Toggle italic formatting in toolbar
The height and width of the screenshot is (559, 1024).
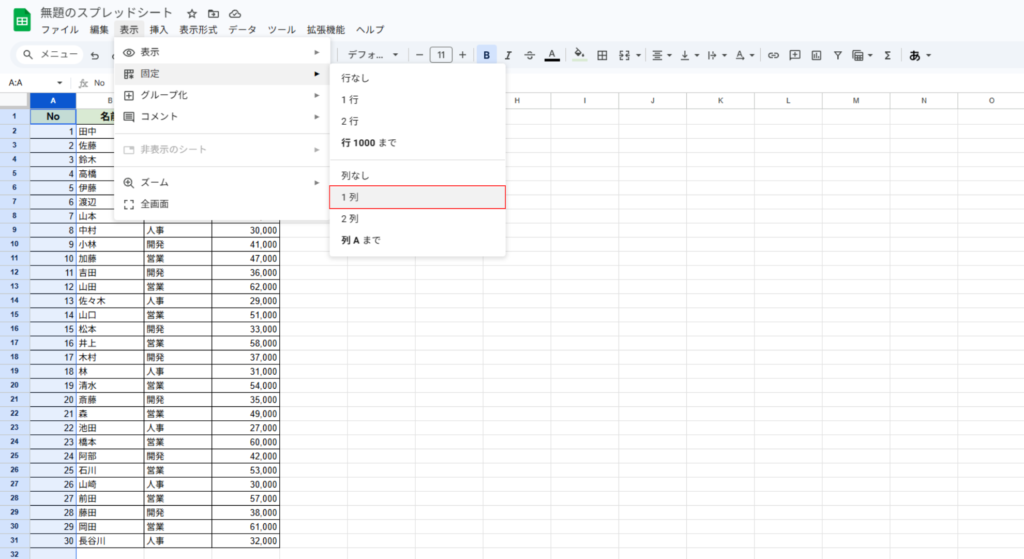click(x=508, y=55)
